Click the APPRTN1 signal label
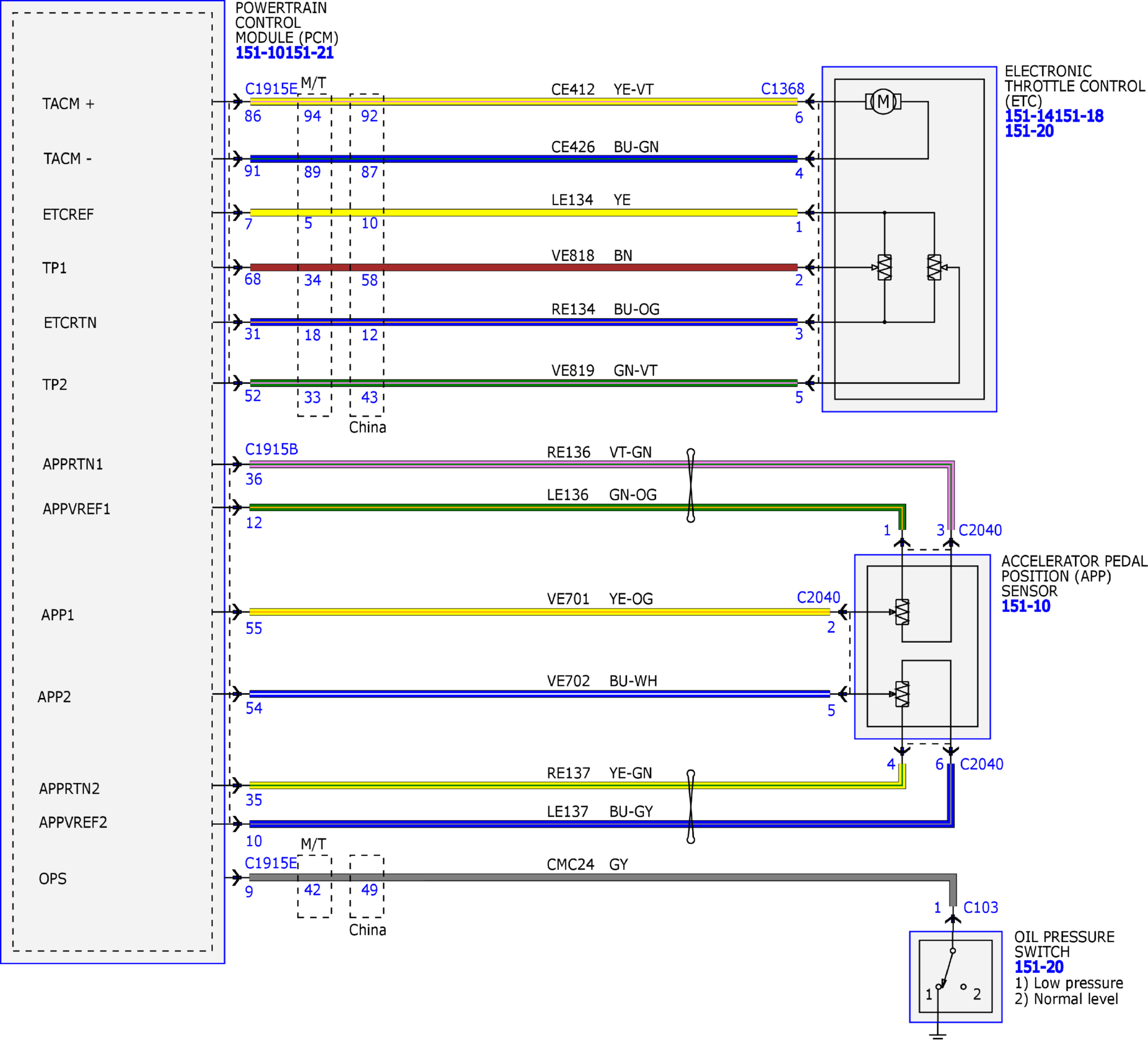This screenshot has height=1043, width=1148. (73, 464)
